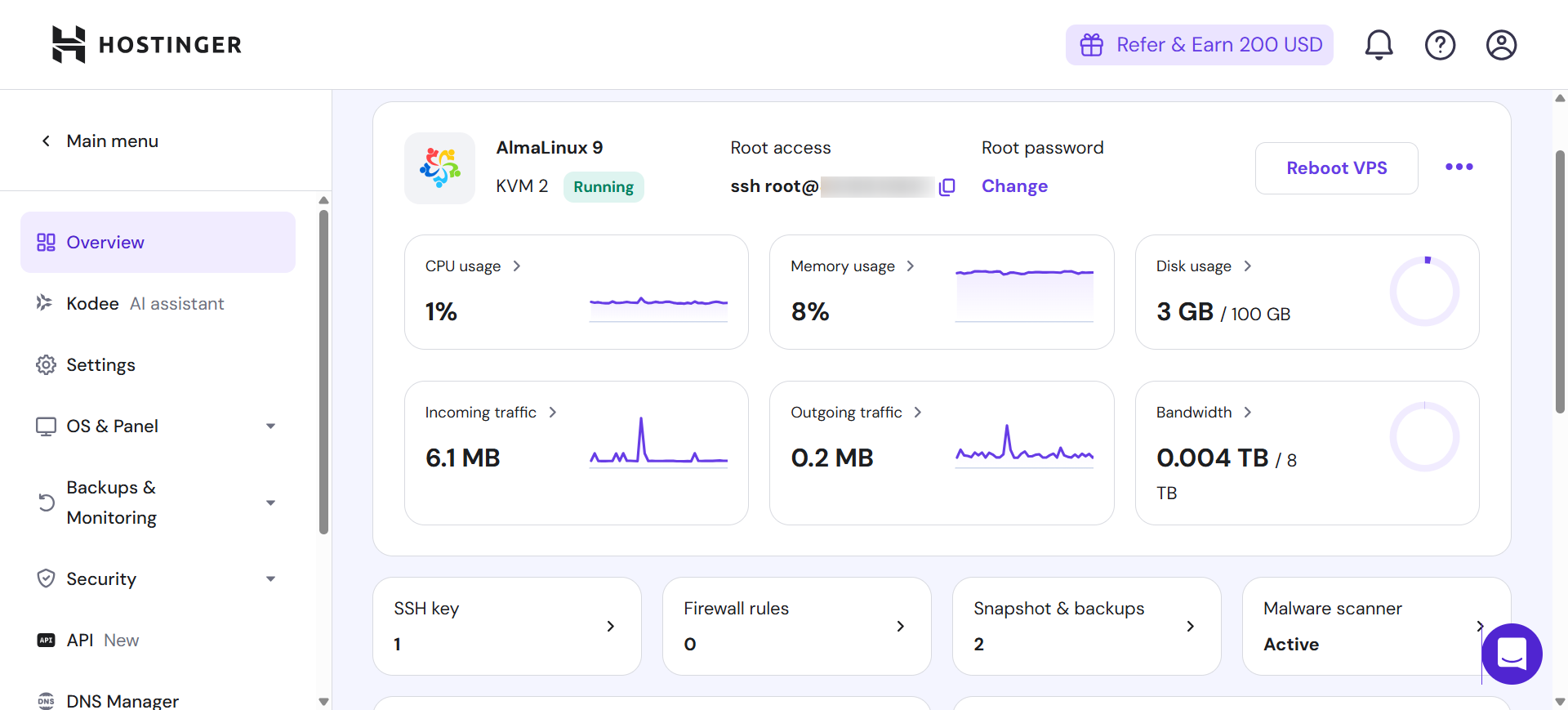Click the AlmaLinux OS logo
Screen dimensions: 1568x710
tap(440, 167)
